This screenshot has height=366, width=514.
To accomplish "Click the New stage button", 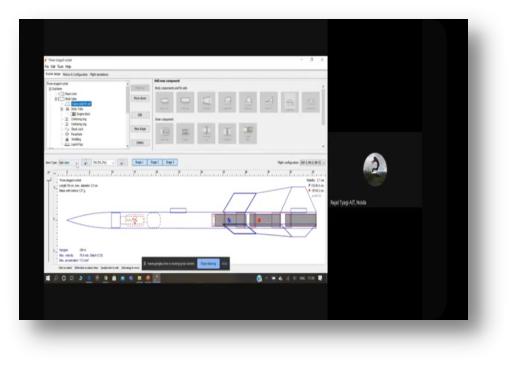I will (x=140, y=129).
